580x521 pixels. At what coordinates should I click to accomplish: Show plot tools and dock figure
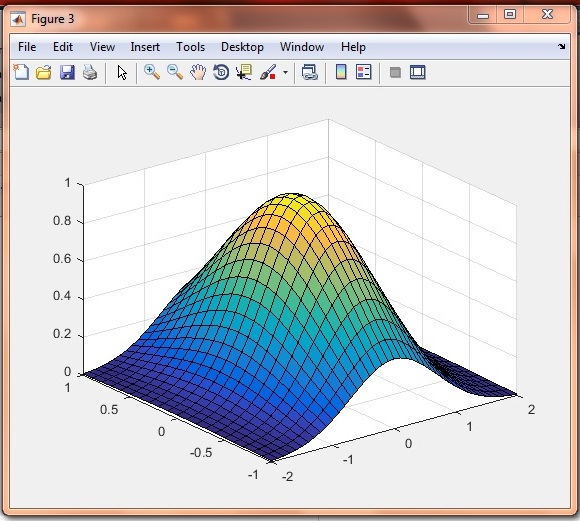418,72
